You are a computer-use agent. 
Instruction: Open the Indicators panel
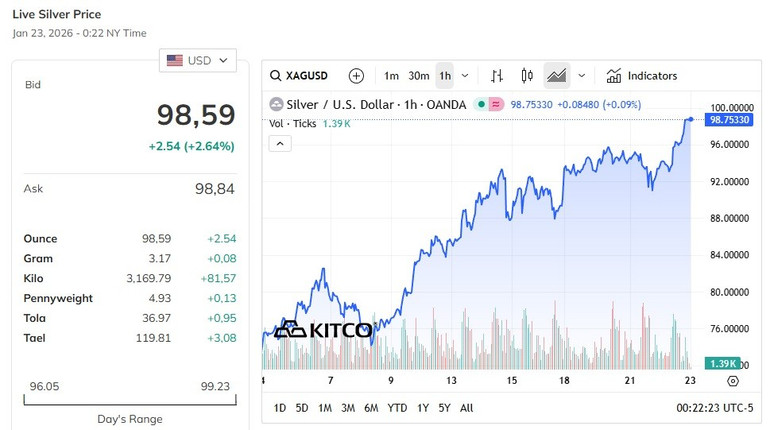(641, 76)
